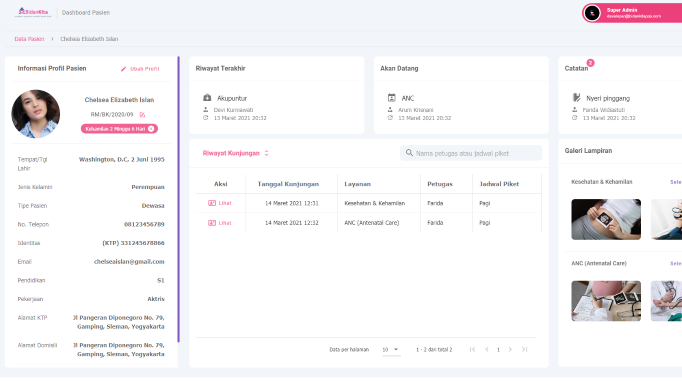This screenshot has height=383, width=682.
Task: Click the clock icon under Arum Krisnani
Action: point(390,118)
